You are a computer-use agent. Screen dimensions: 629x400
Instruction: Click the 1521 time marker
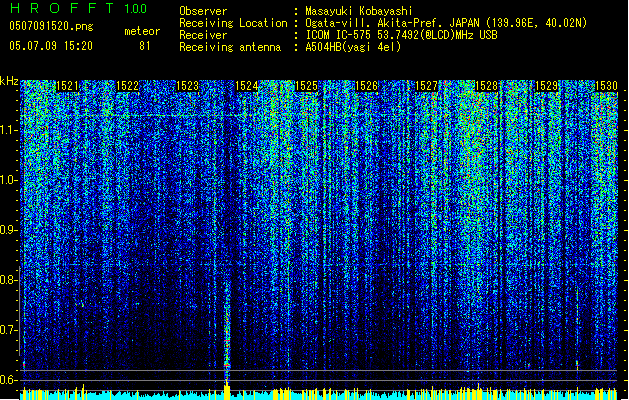67,86
